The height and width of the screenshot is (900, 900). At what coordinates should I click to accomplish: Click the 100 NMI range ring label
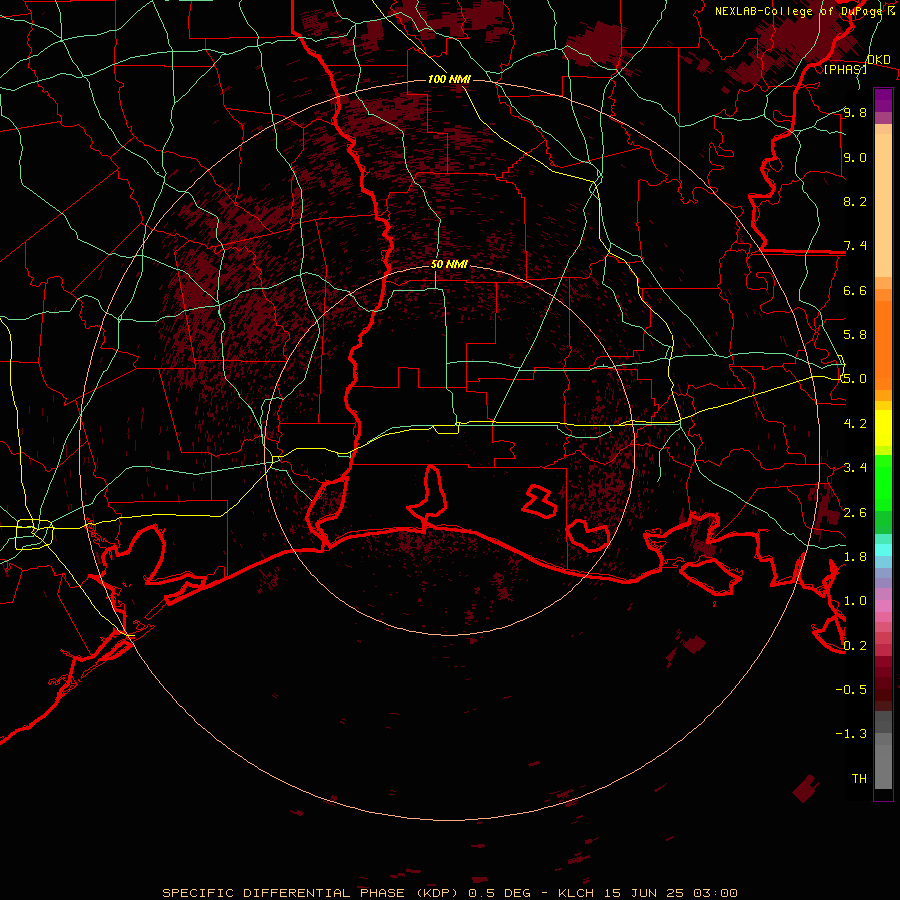click(449, 79)
